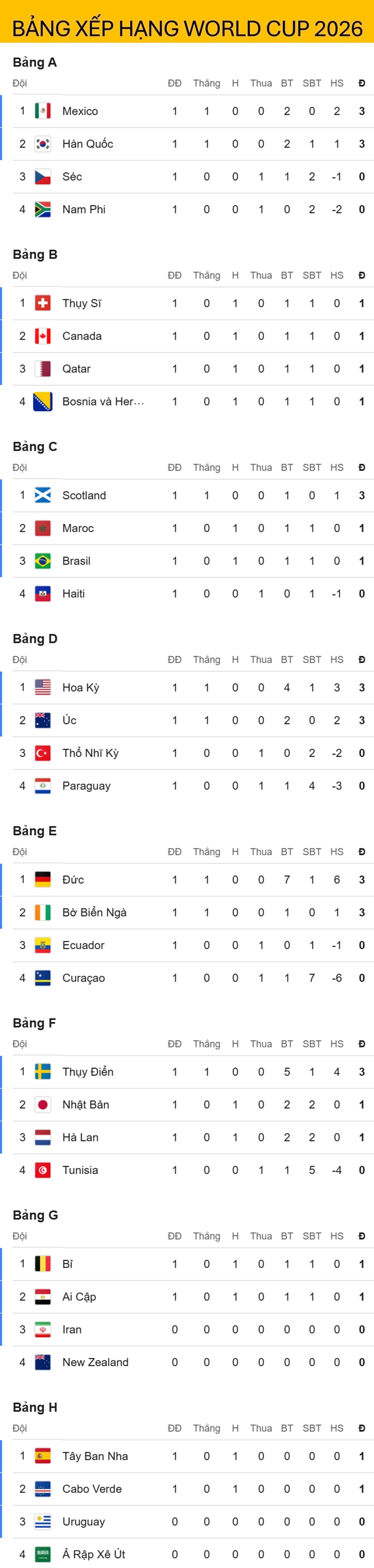
Task: Click the Brasil flag icon
Action: click(x=43, y=561)
